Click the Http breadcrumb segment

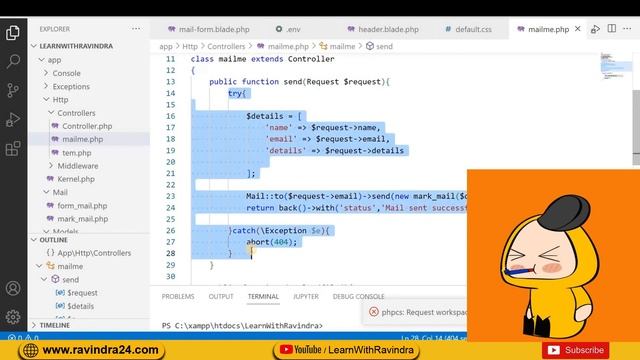click(x=190, y=47)
